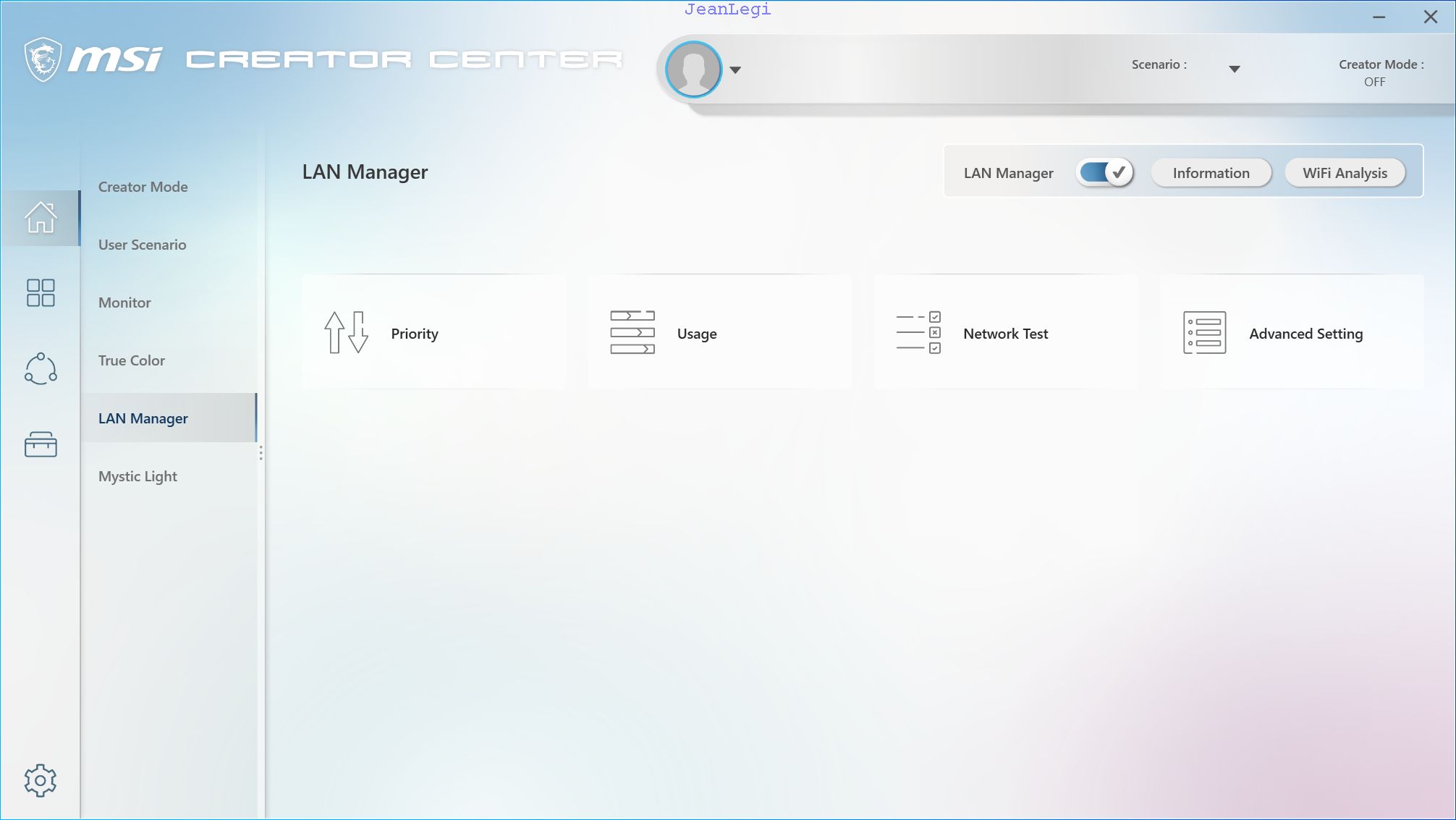The height and width of the screenshot is (820, 1456).
Task: Toggle the LAN Manager switch off
Action: 1105,173
